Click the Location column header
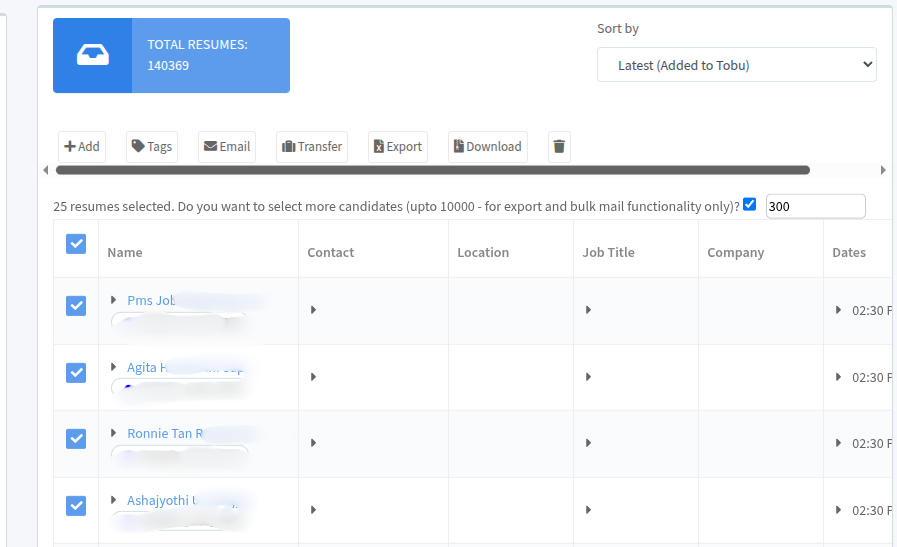The image size is (897, 547). point(483,252)
